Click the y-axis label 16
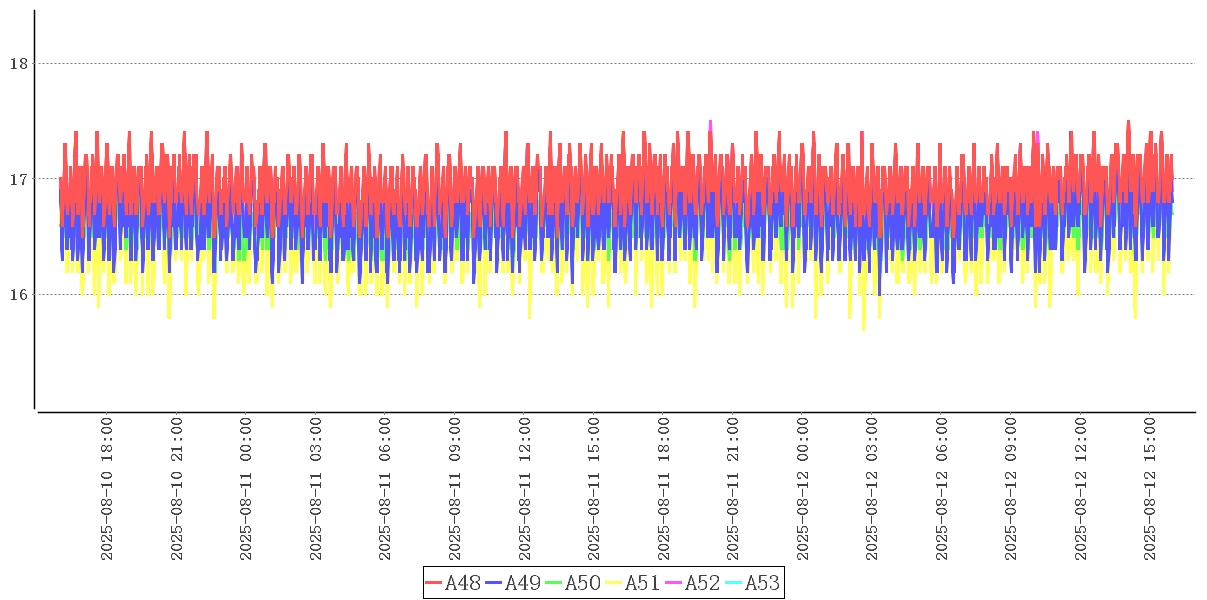Screen dimensions: 1207x600 tap(18, 294)
